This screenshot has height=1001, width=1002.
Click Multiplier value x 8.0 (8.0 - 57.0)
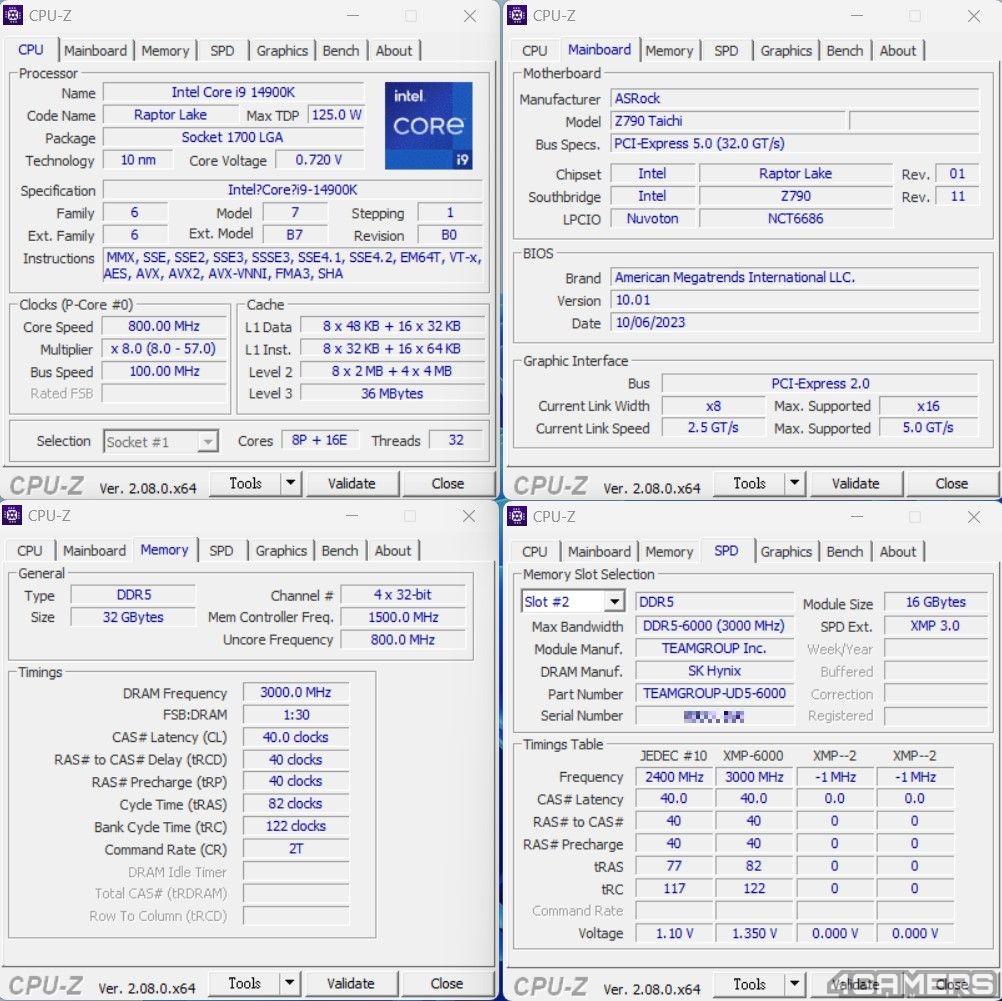[164, 348]
